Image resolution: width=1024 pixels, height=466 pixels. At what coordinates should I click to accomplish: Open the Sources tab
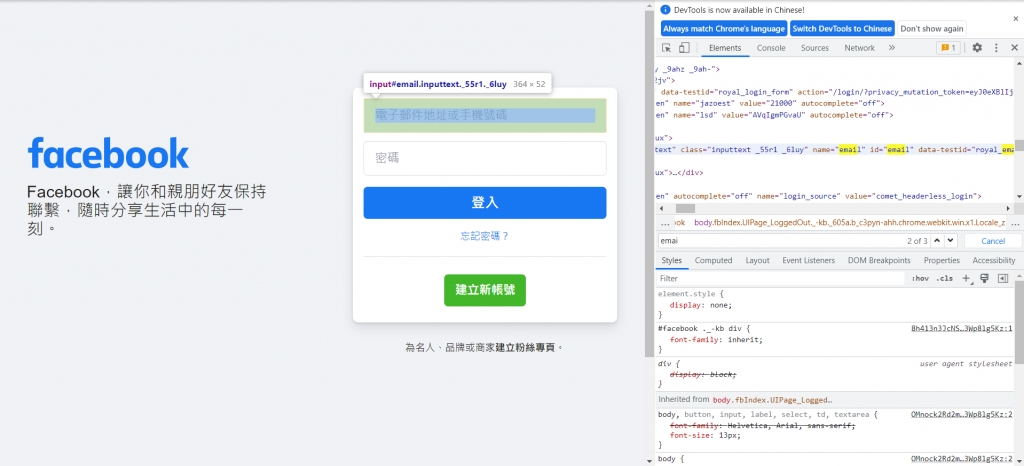click(814, 48)
